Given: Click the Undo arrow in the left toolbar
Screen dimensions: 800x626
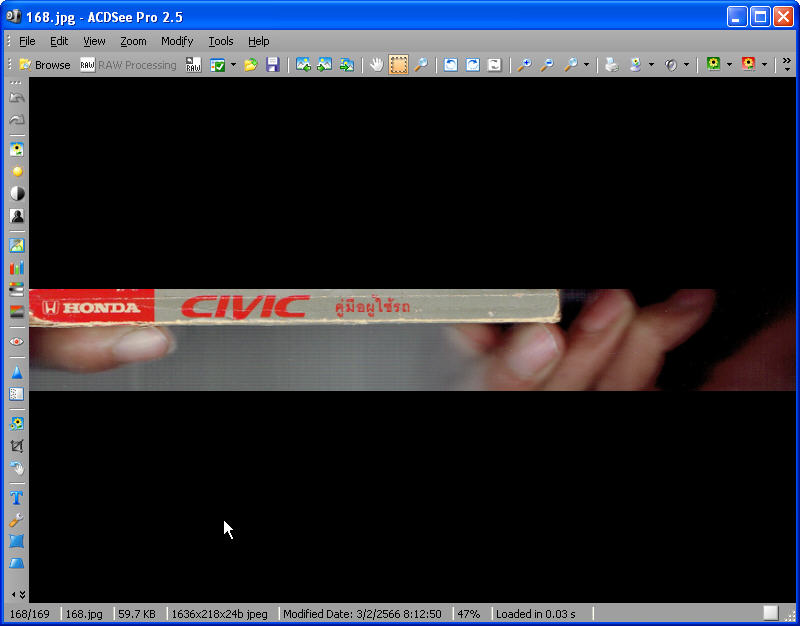Looking at the screenshot, I should coord(16,97).
